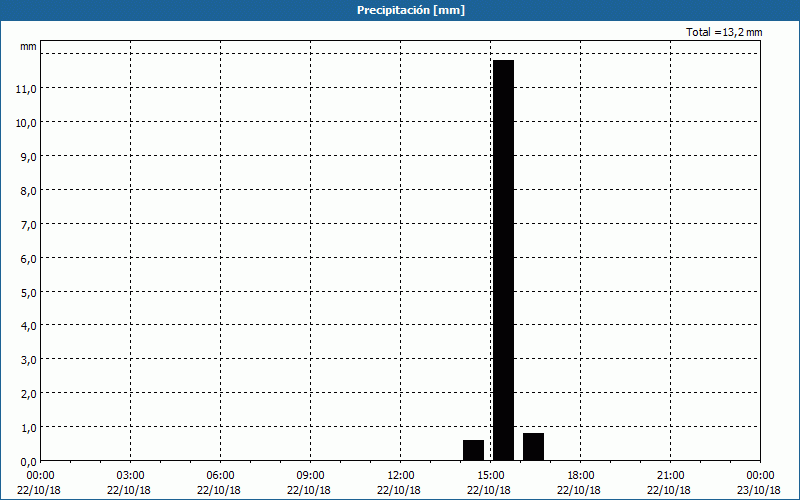
Task: Click the 21:00 time axis label
Action: tap(670, 476)
